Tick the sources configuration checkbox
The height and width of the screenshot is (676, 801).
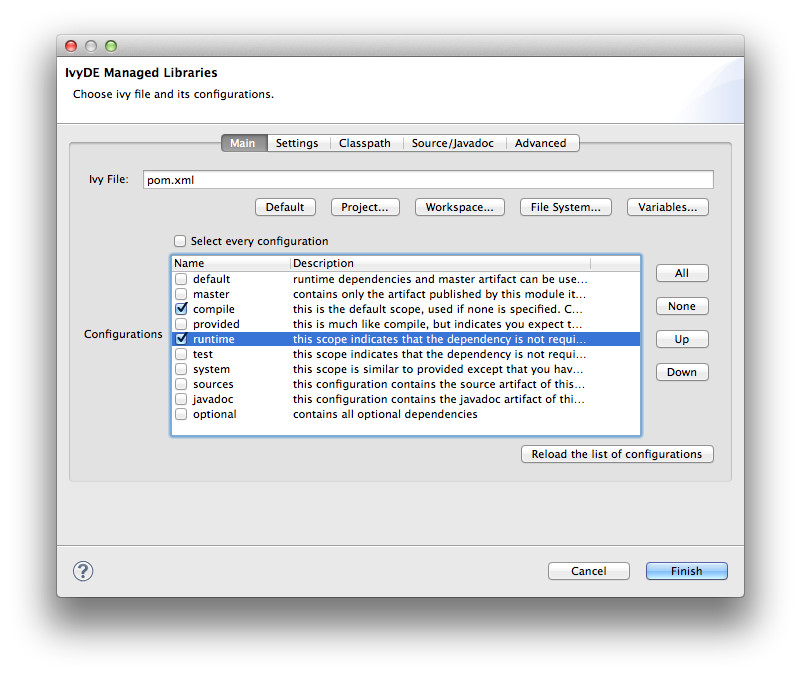coord(181,384)
